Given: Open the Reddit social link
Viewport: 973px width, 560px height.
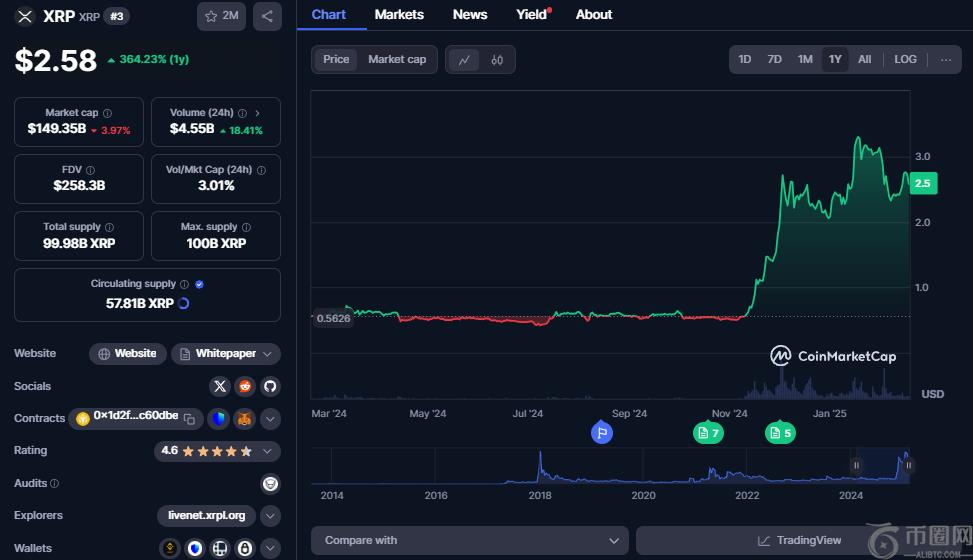Looking at the screenshot, I should coord(245,386).
